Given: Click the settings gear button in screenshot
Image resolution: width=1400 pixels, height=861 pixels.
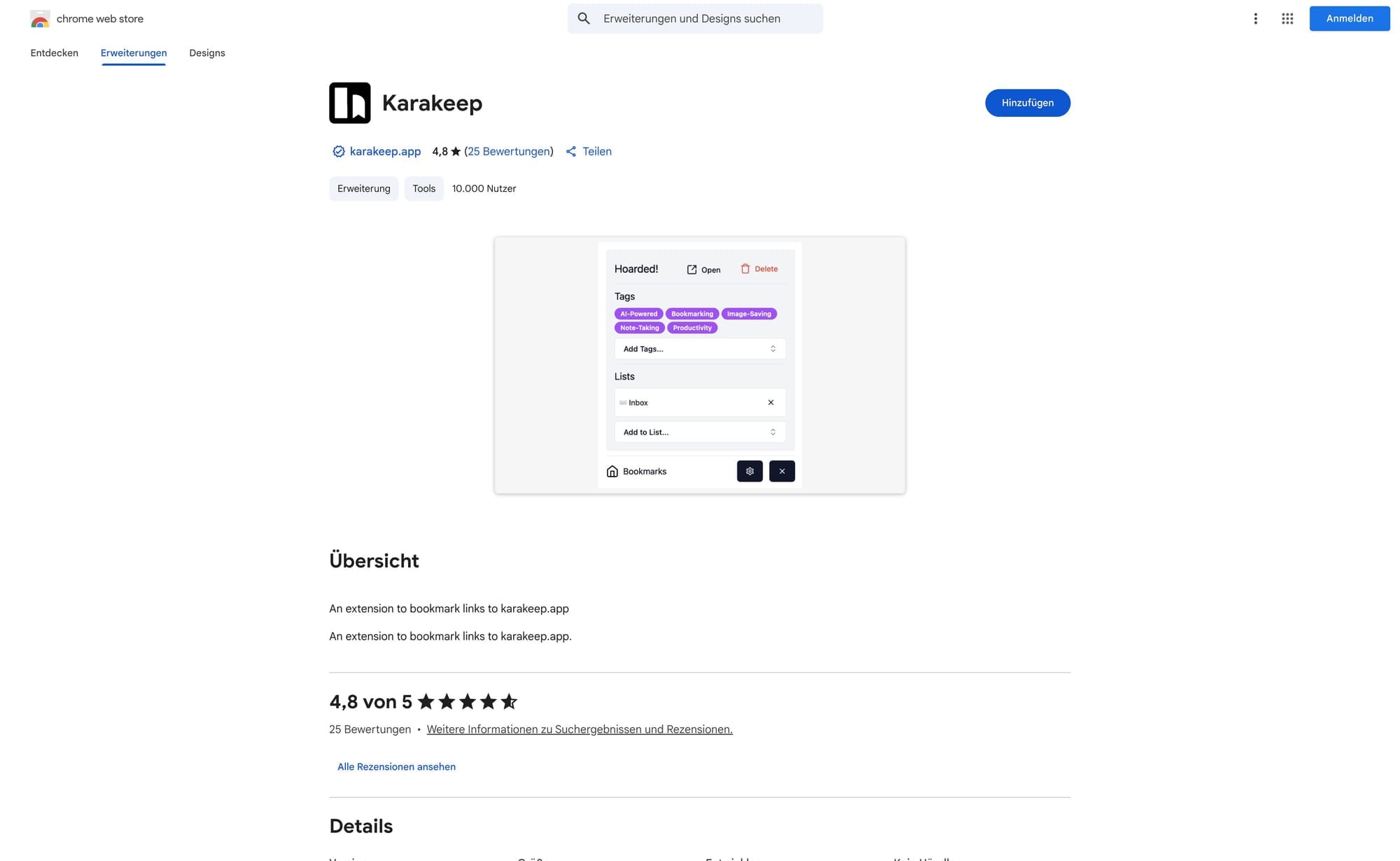Looking at the screenshot, I should pos(750,471).
